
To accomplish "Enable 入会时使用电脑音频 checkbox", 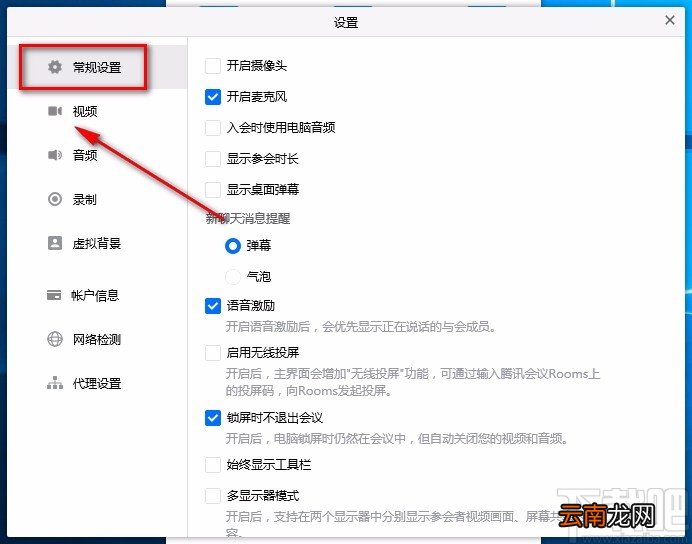I will (213, 128).
